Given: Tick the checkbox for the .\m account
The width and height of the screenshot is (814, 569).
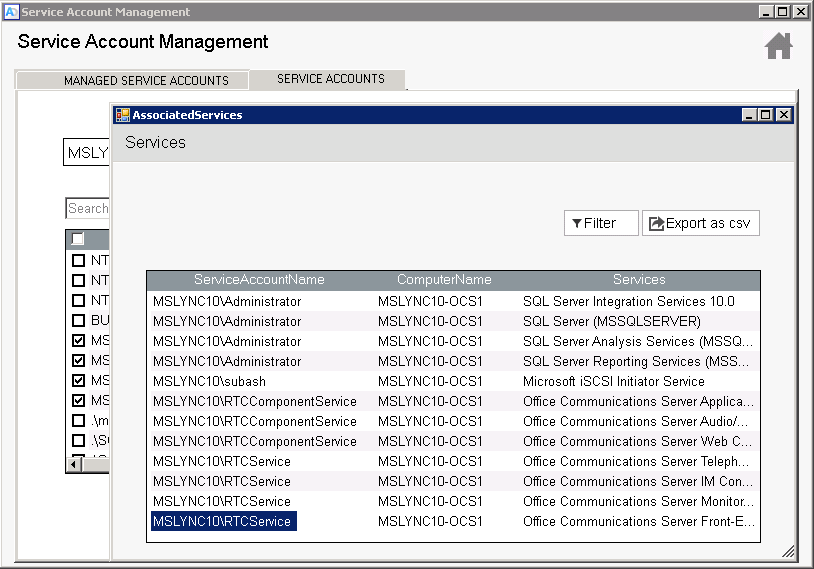Looking at the screenshot, I should point(78,421).
